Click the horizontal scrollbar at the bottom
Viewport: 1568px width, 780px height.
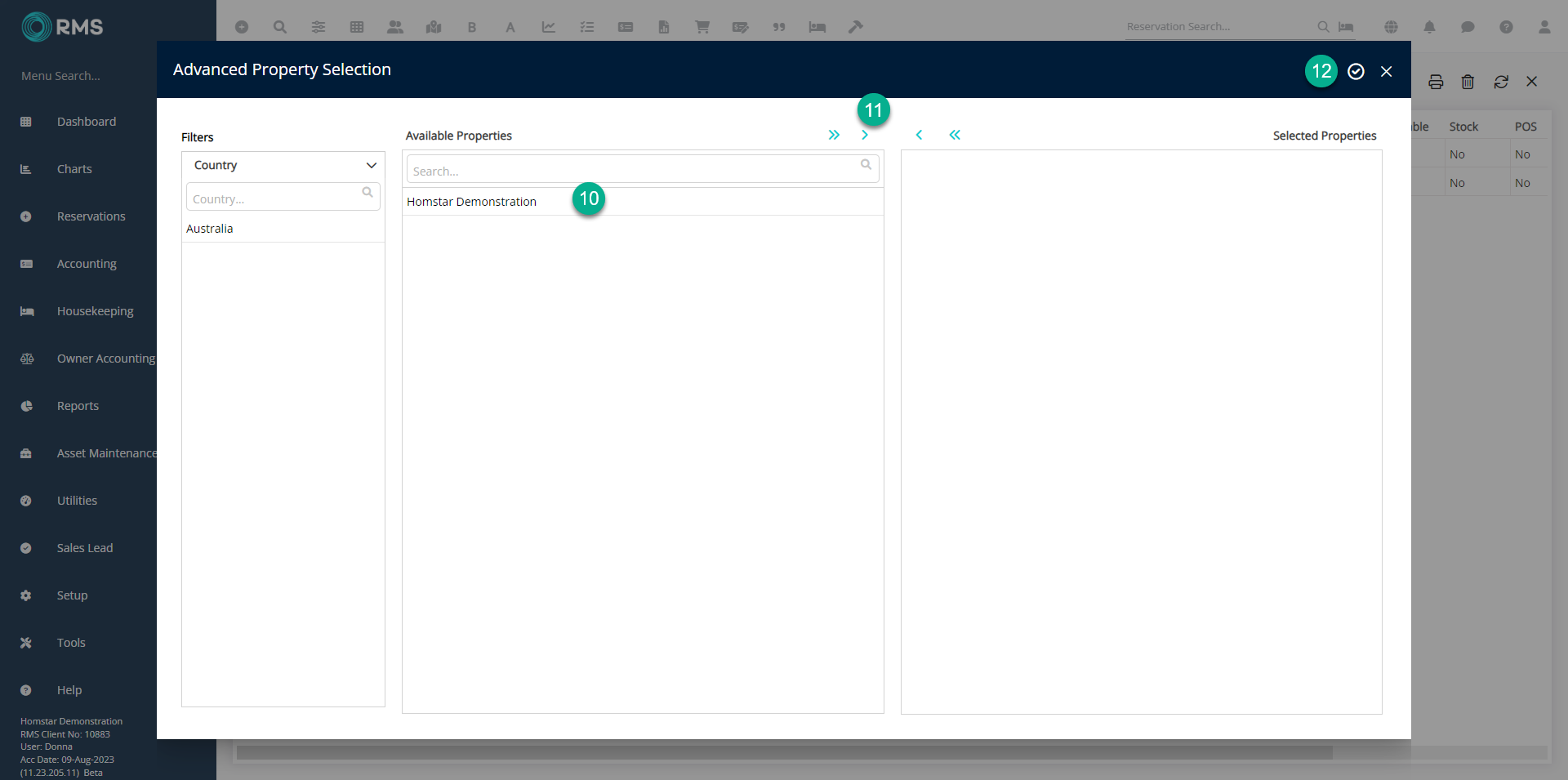(x=784, y=752)
